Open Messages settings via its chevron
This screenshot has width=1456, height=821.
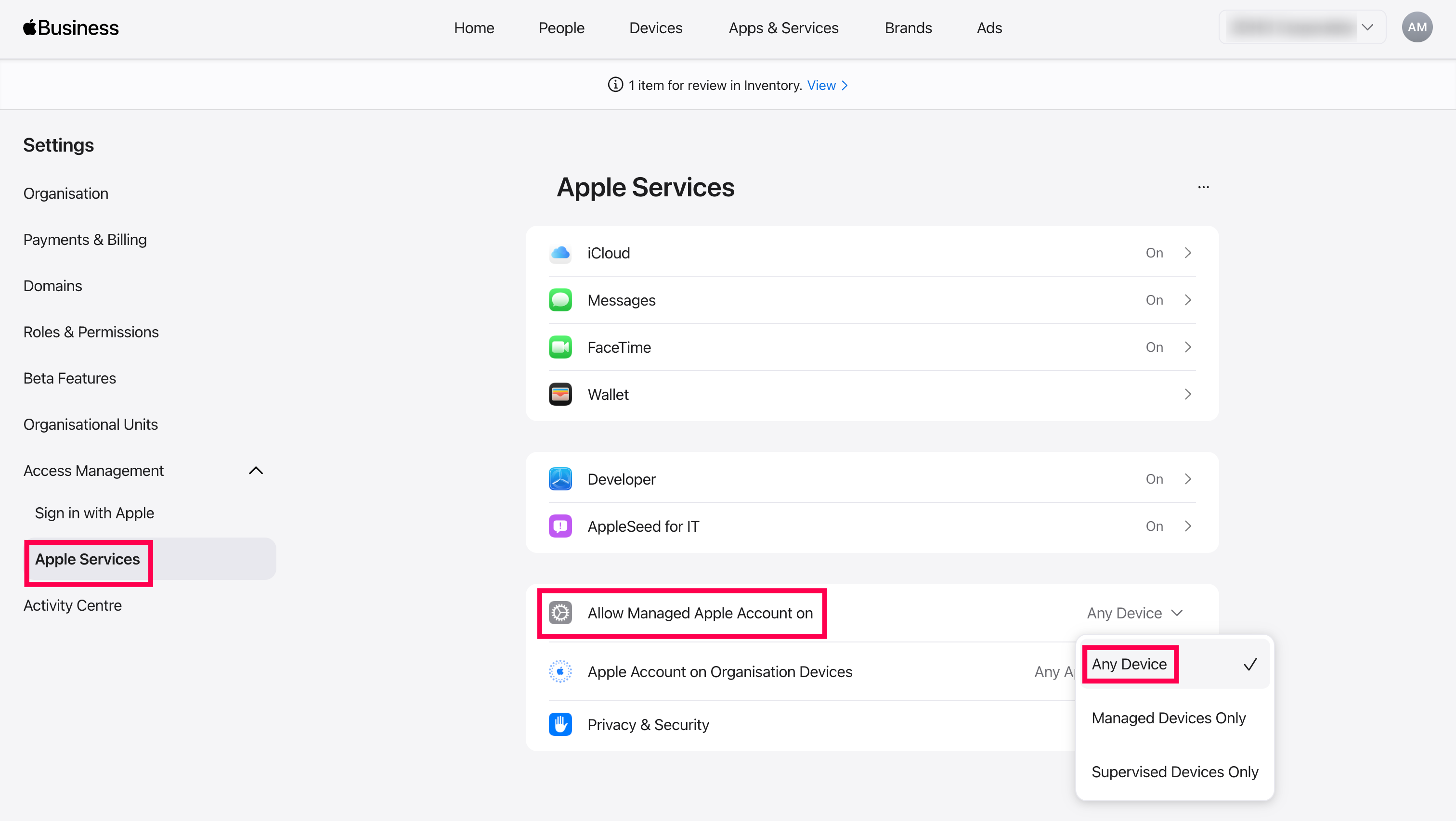pyautogui.click(x=1187, y=300)
